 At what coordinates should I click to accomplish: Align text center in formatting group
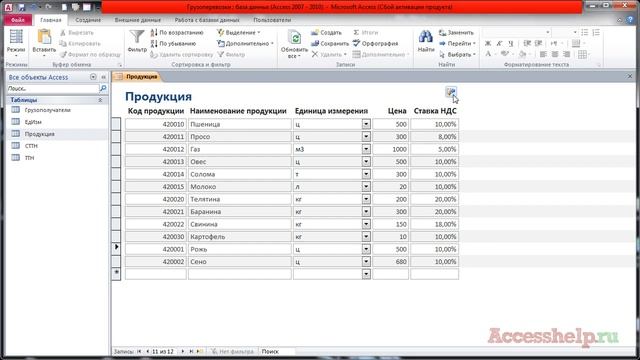(555, 54)
